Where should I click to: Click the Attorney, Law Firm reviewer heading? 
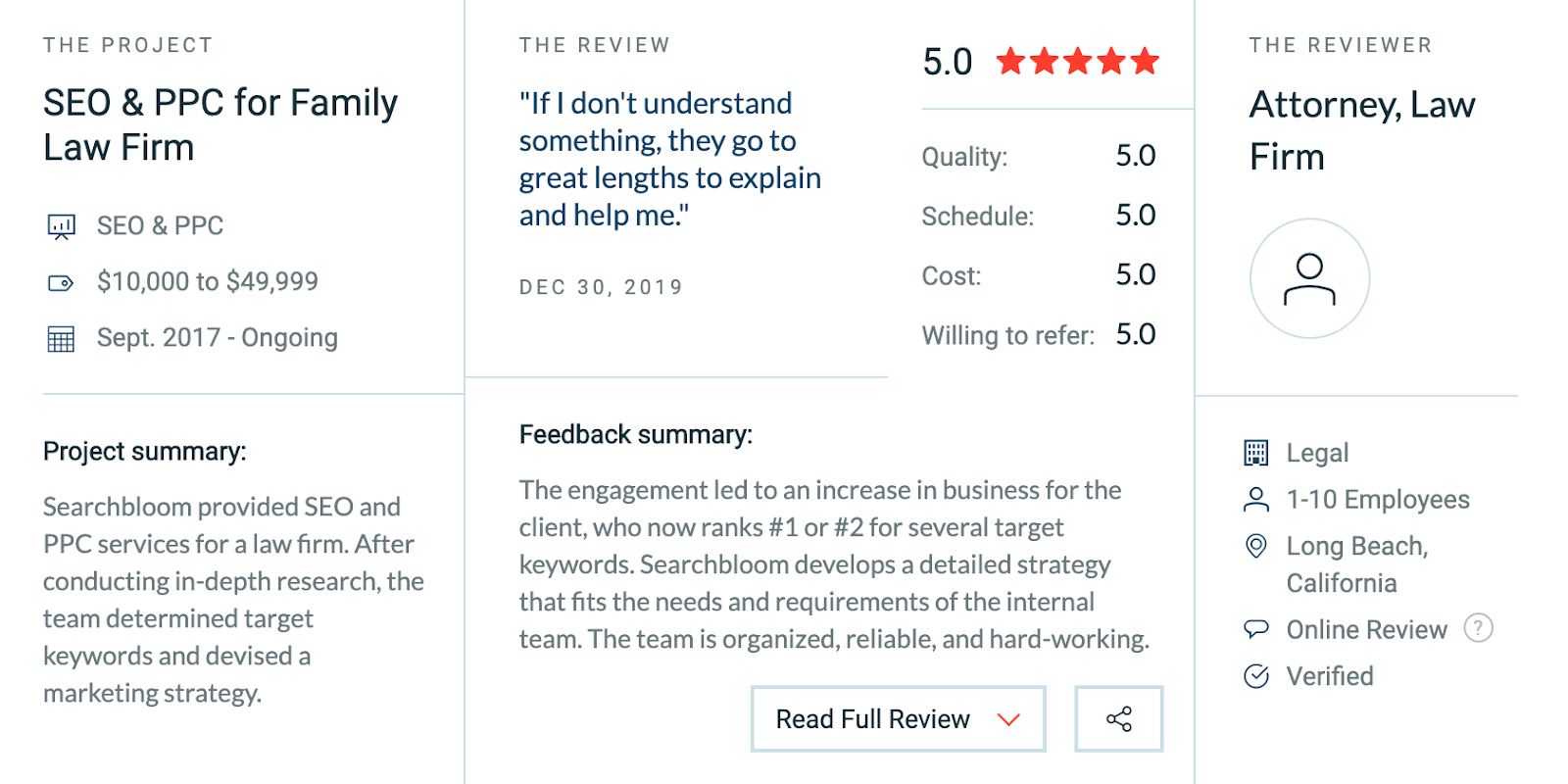tap(1362, 130)
